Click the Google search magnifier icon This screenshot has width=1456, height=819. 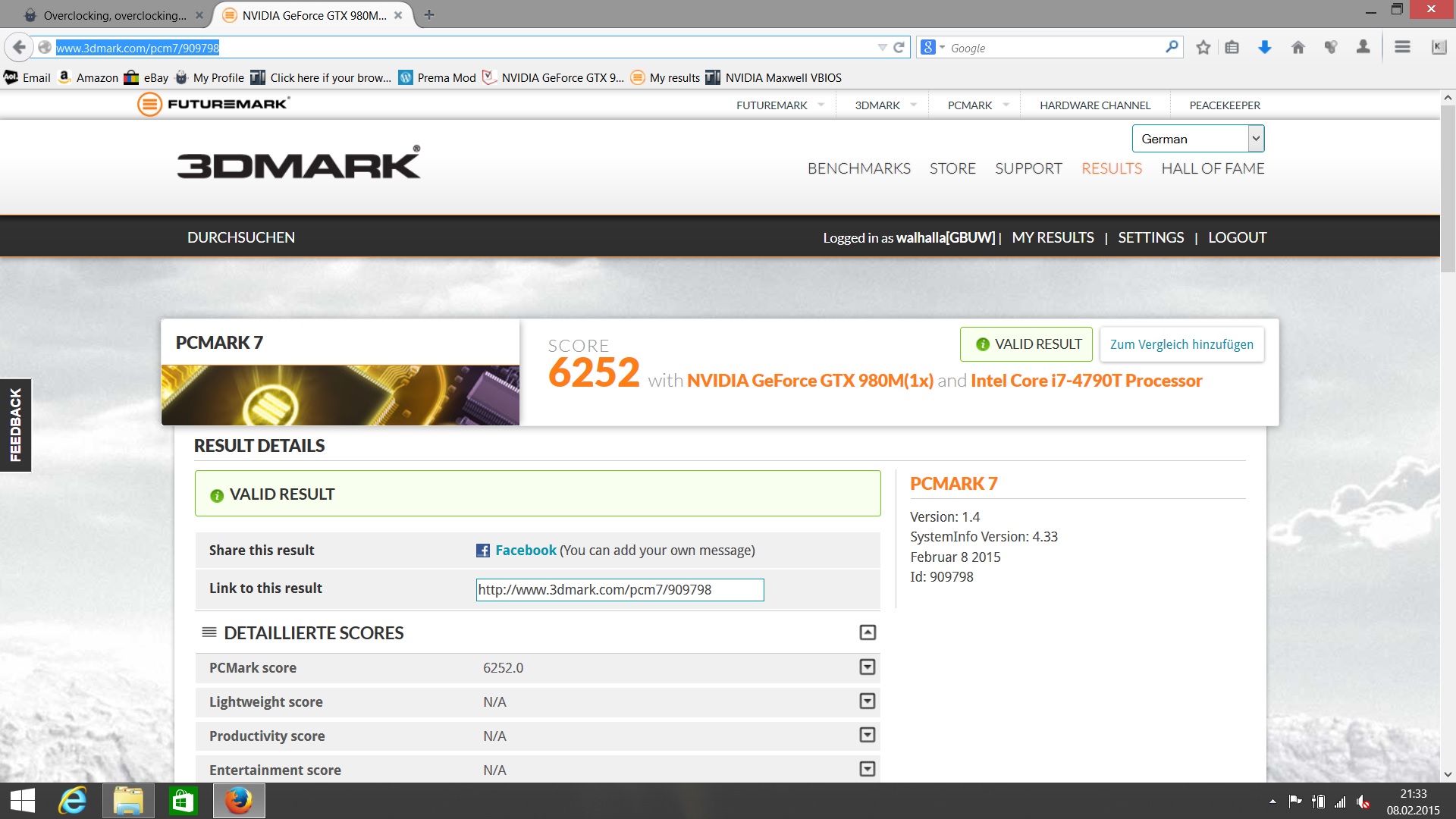pyautogui.click(x=1172, y=47)
